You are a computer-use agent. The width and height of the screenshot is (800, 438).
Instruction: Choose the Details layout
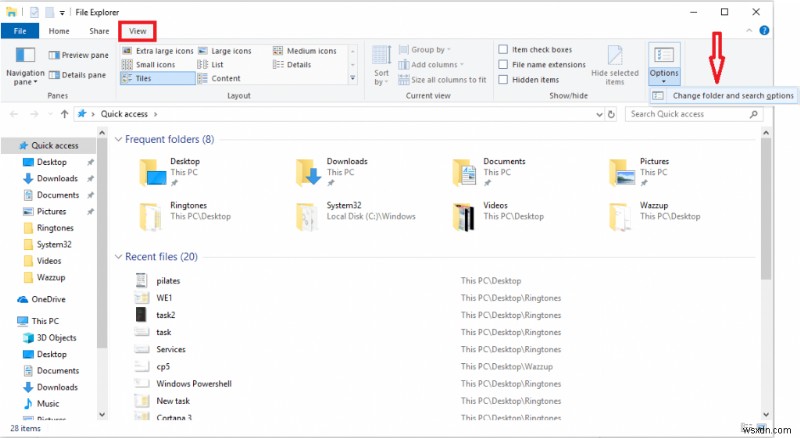292,65
